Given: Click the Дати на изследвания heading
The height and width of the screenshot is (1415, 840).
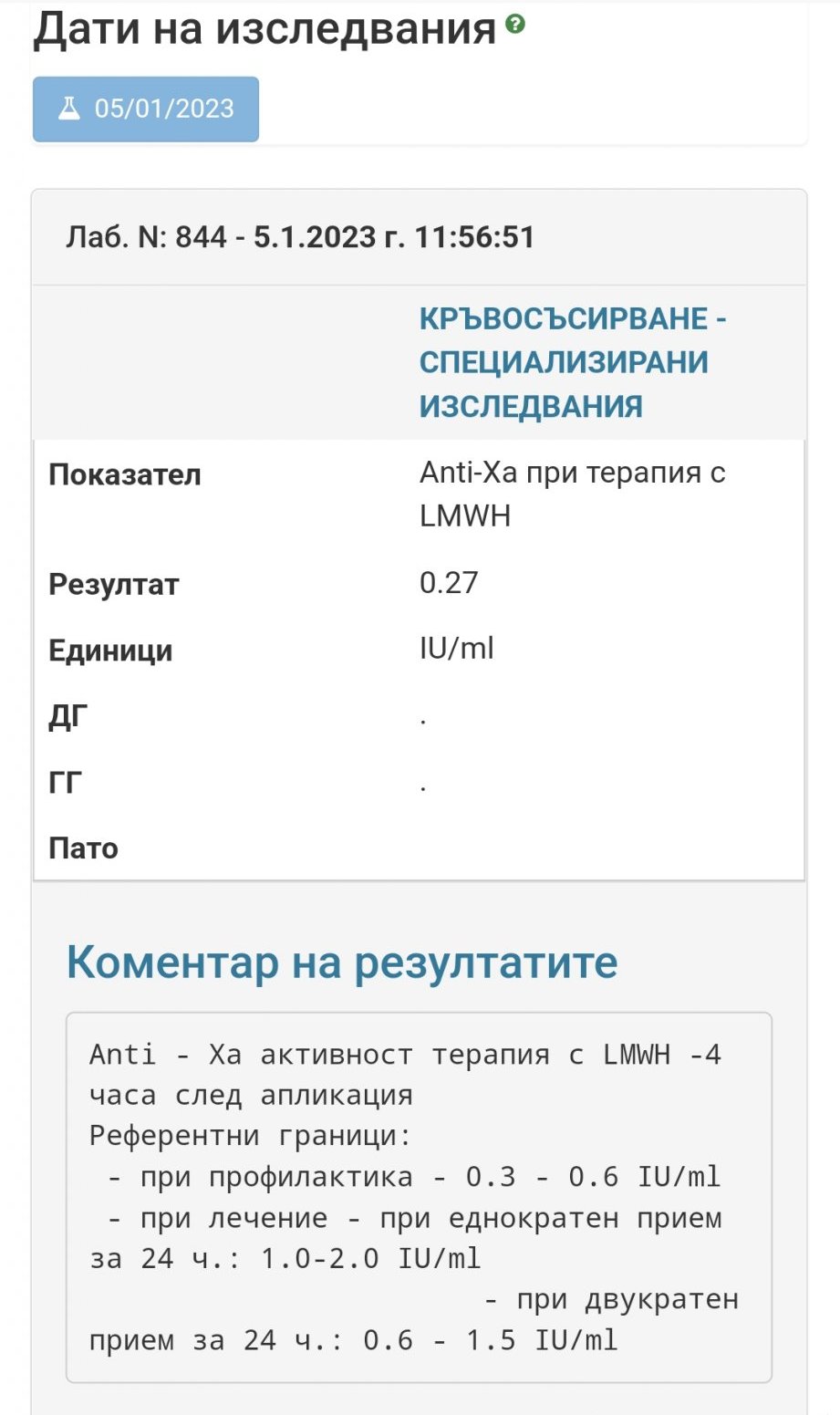Looking at the screenshot, I should click(x=264, y=29).
